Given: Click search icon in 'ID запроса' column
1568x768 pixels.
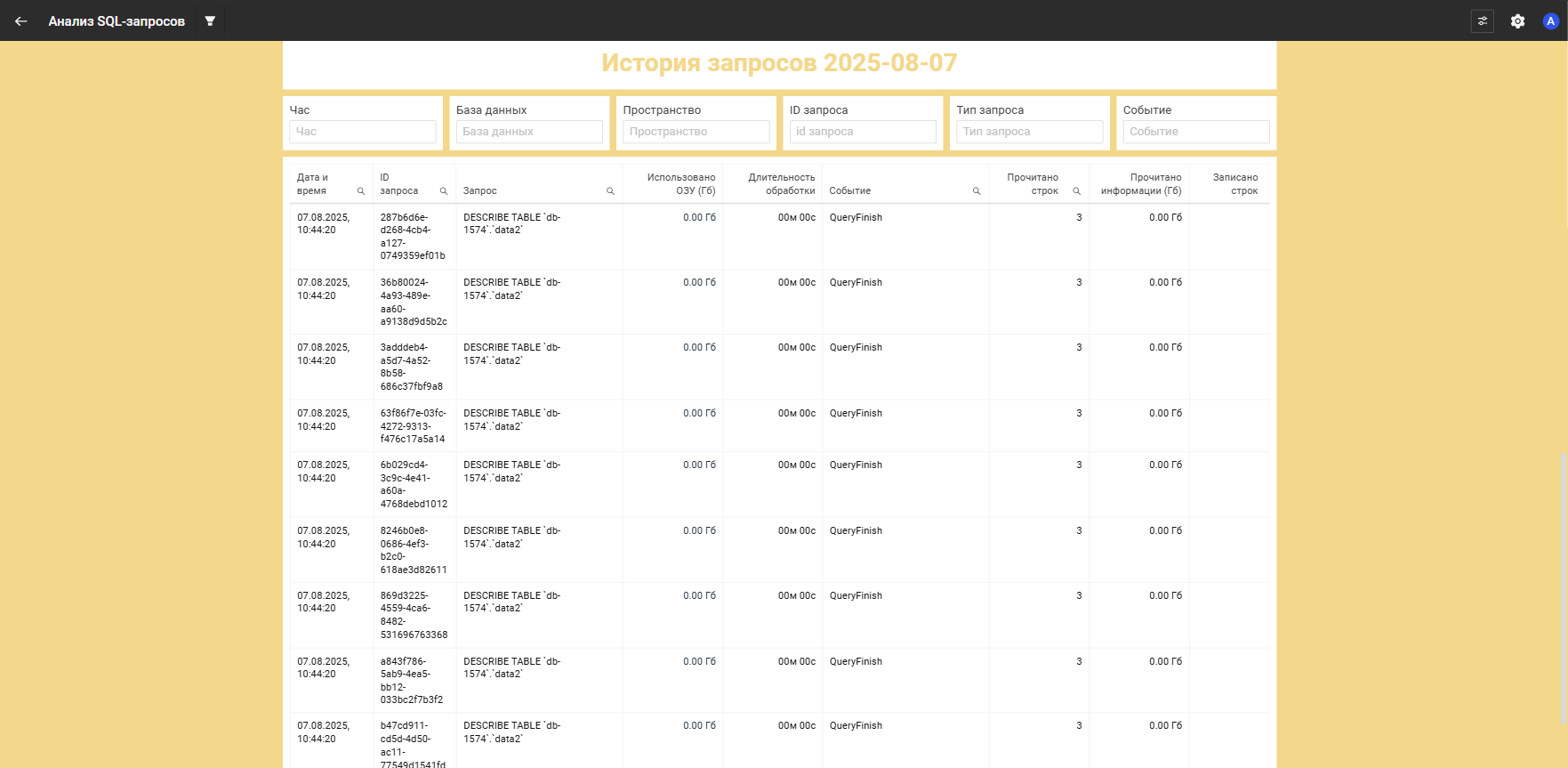Looking at the screenshot, I should (444, 191).
